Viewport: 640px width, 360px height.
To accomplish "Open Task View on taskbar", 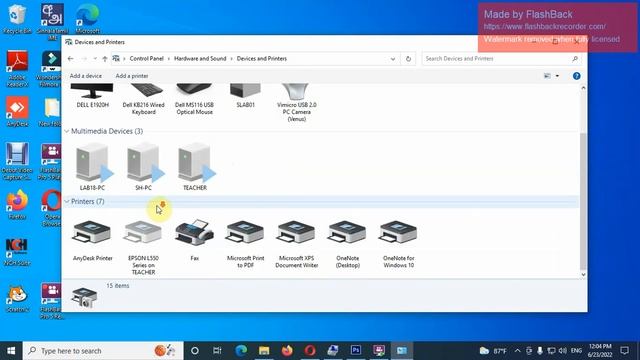I will coord(217,351).
